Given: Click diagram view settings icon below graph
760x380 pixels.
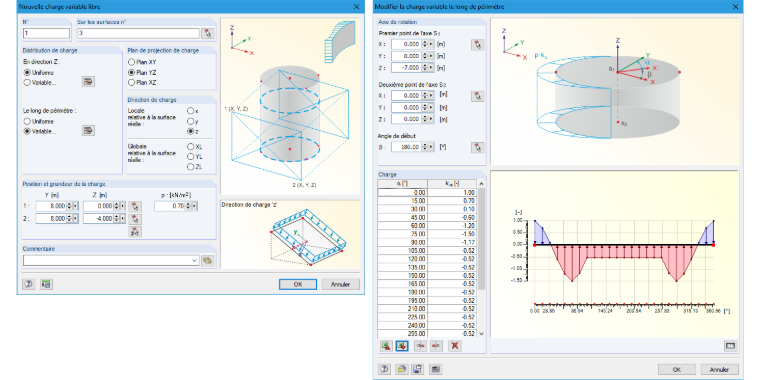Looking at the screenshot, I should pyautogui.click(x=730, y=346).
